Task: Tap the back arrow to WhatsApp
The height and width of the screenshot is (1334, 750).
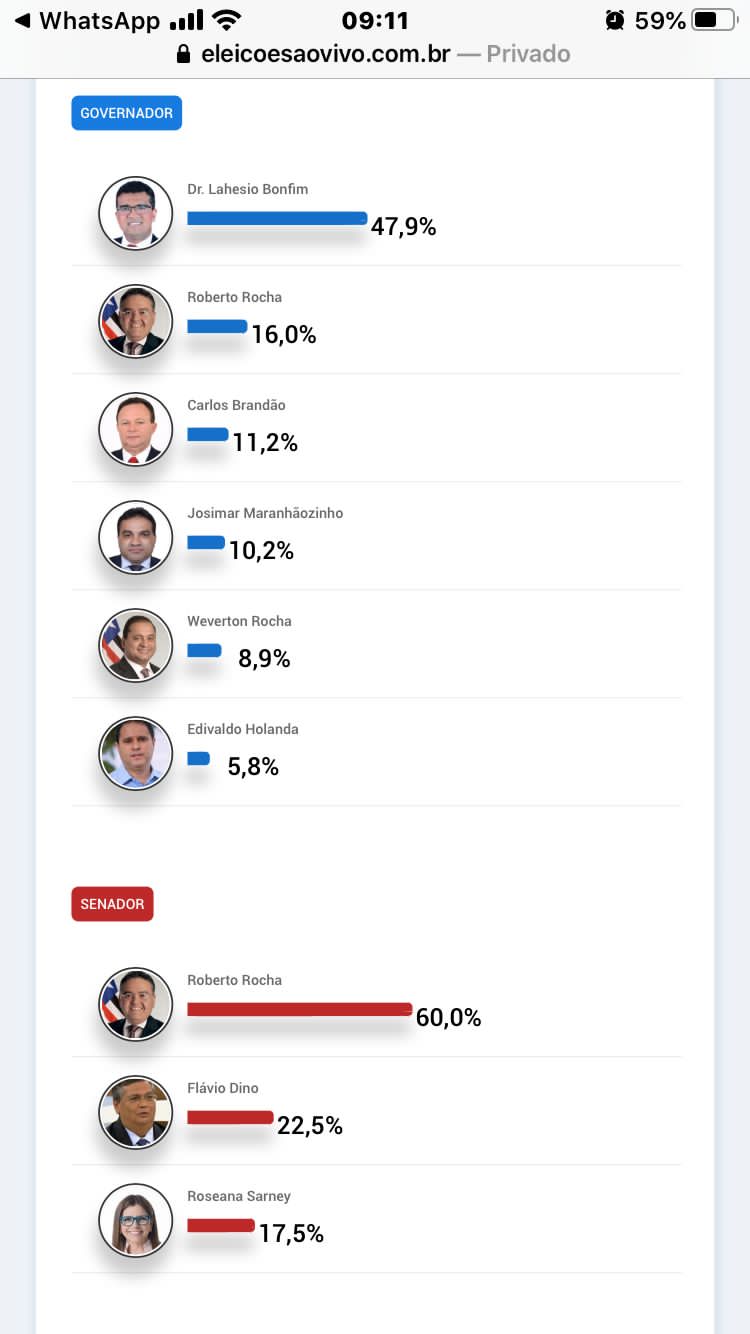Action: click(22, 20)
